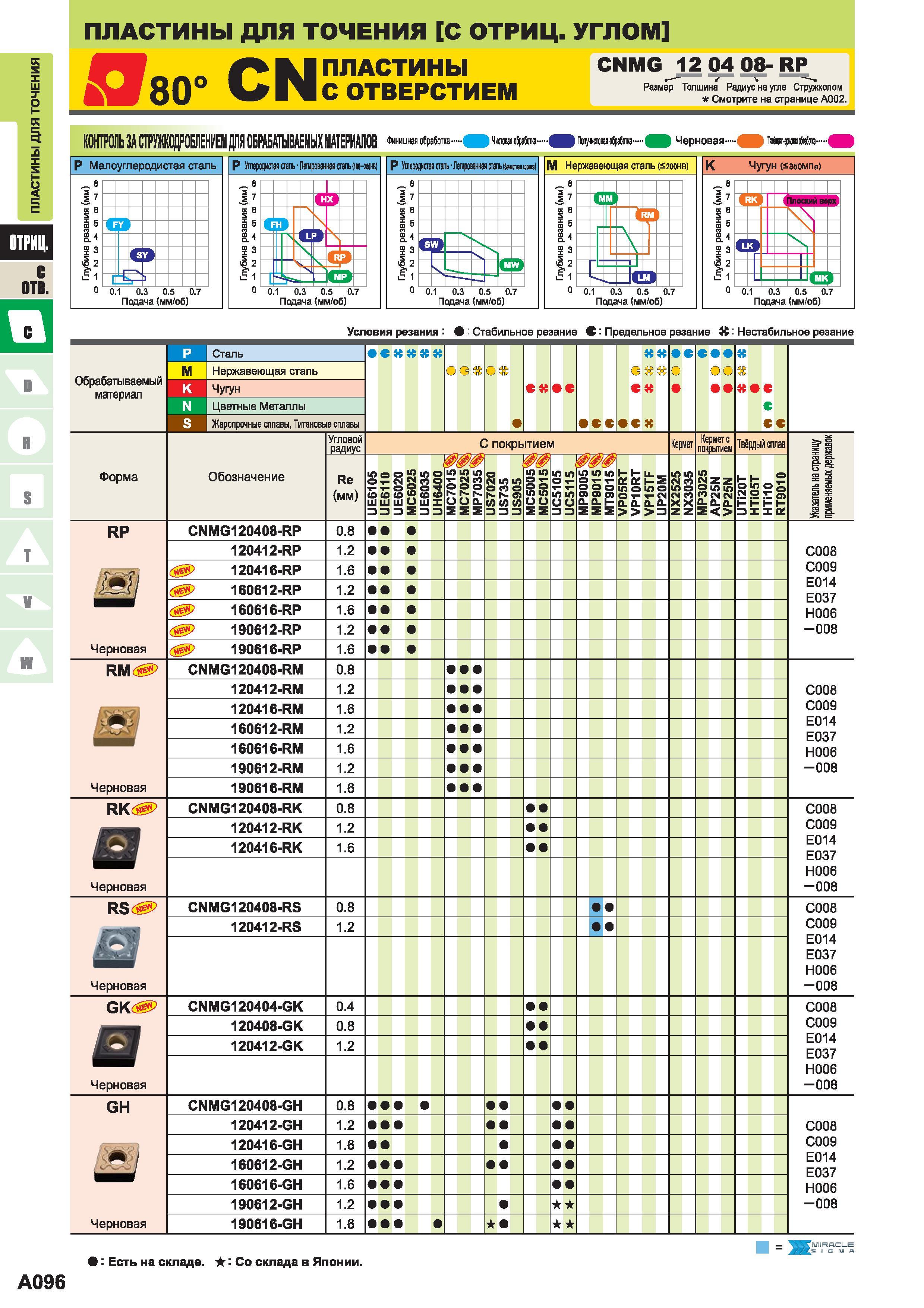The height and width of the screenshot is (1308, 924).
Task: Click the LM label in stainless steel chart
Action: click(x=644, y=277)
